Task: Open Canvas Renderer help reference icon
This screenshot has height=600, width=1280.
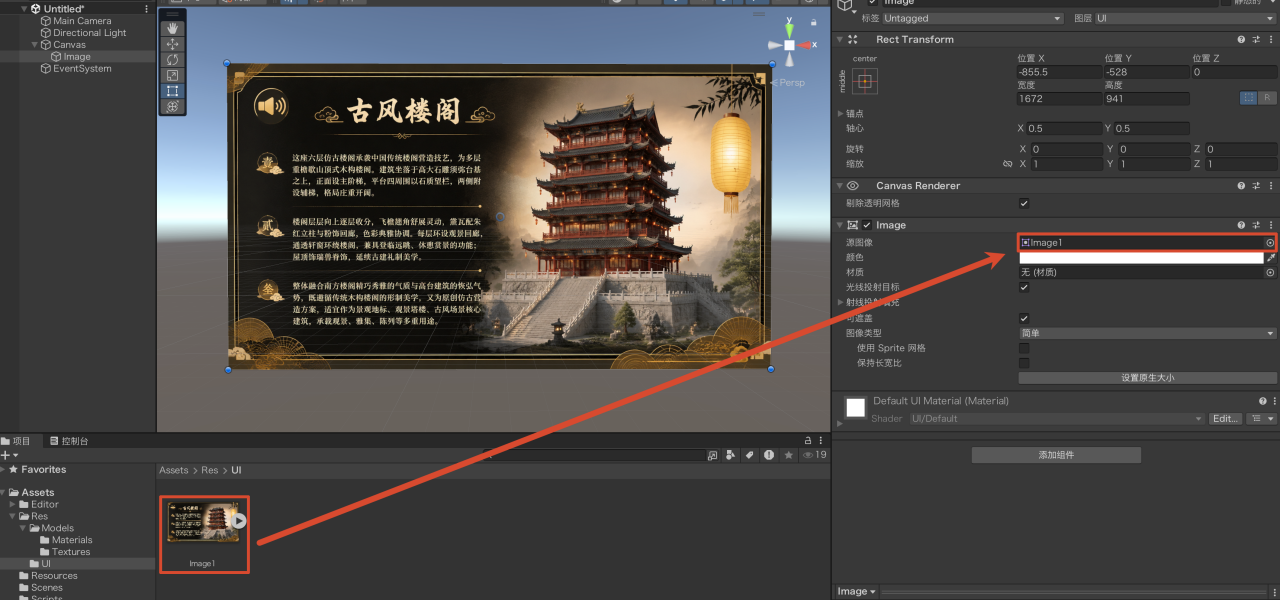Action: [1241, 186]
